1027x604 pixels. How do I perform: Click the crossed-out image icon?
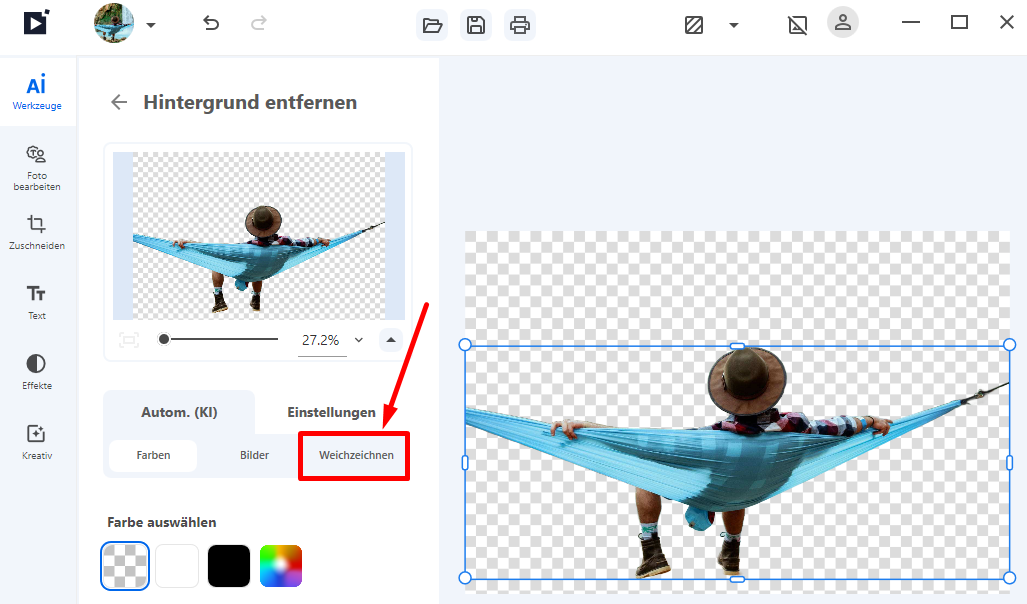(x=797, y=26)
